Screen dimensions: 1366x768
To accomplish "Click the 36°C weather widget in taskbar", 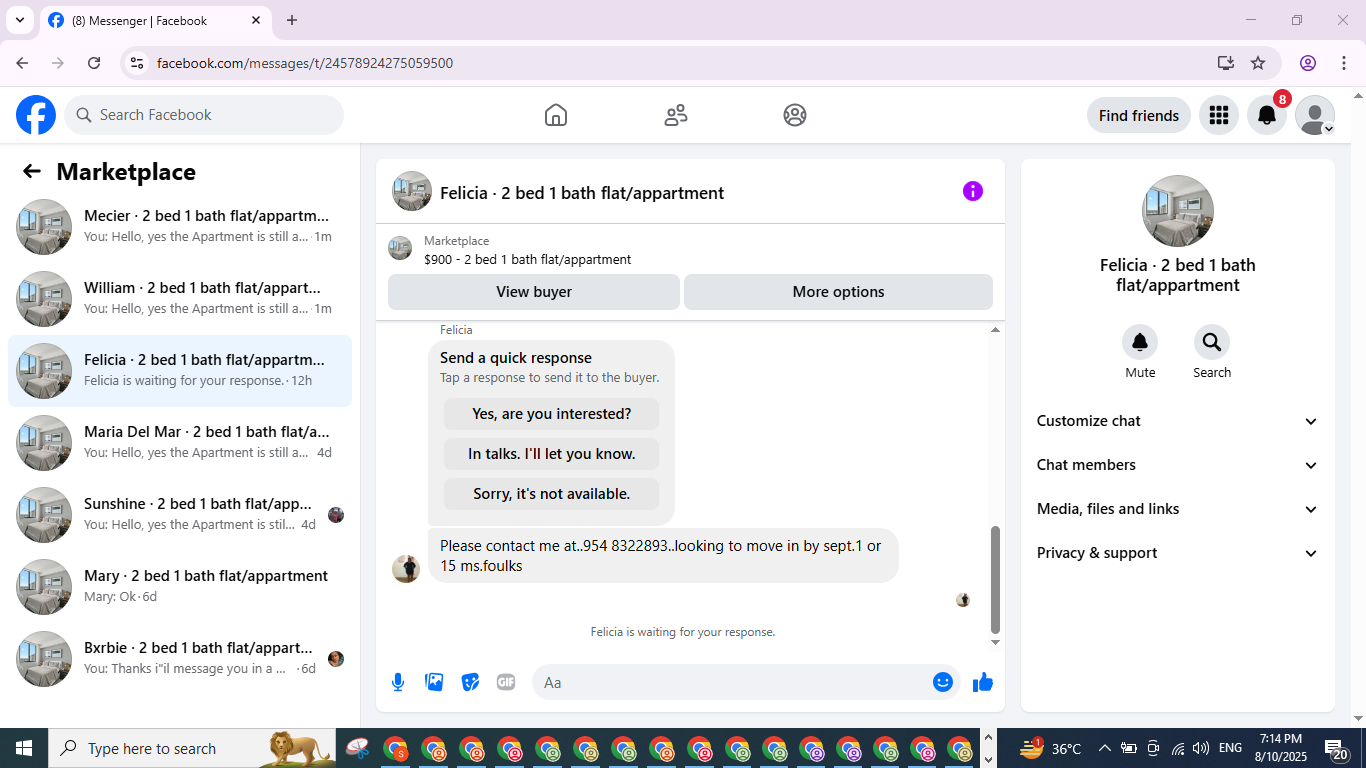I will [1051, 748].
